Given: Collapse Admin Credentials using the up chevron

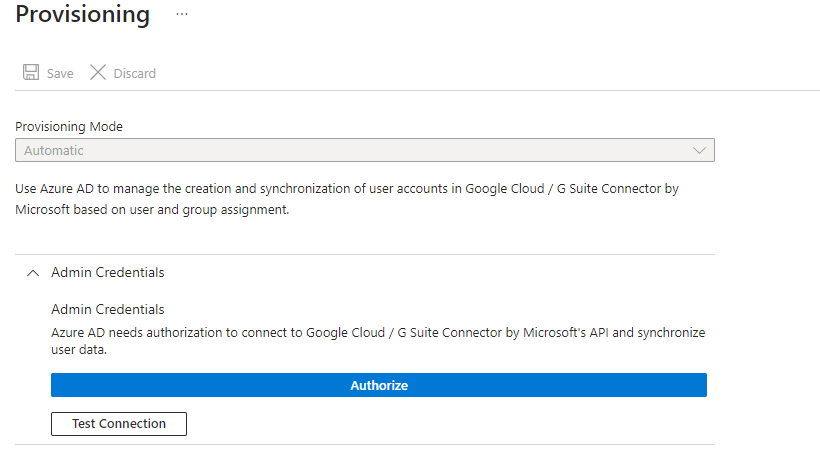Looking at the screenshot, I should click(x=33, y=272).
